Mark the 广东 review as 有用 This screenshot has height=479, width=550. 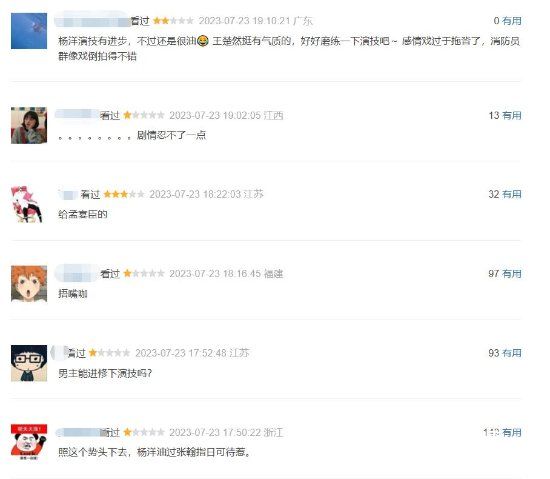click(512, 21)
